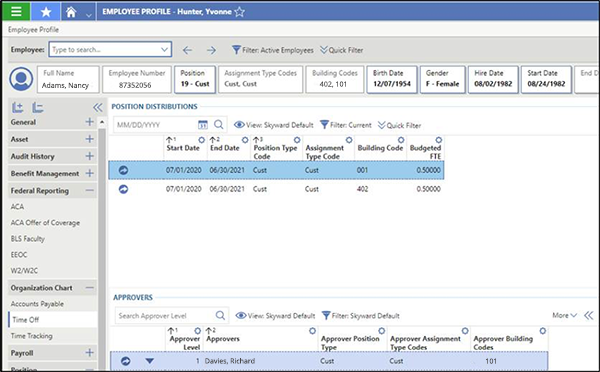Open the Employee search combo box

(x=110, y=49)
